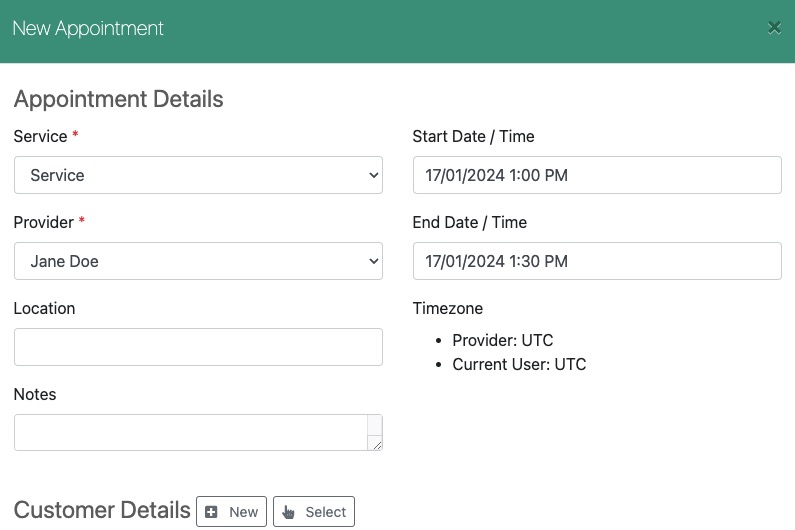This screenshot has height=530, width=795.
Task: Open the Provider dropdown showing Jane Doe
Action: click(198, 261)
